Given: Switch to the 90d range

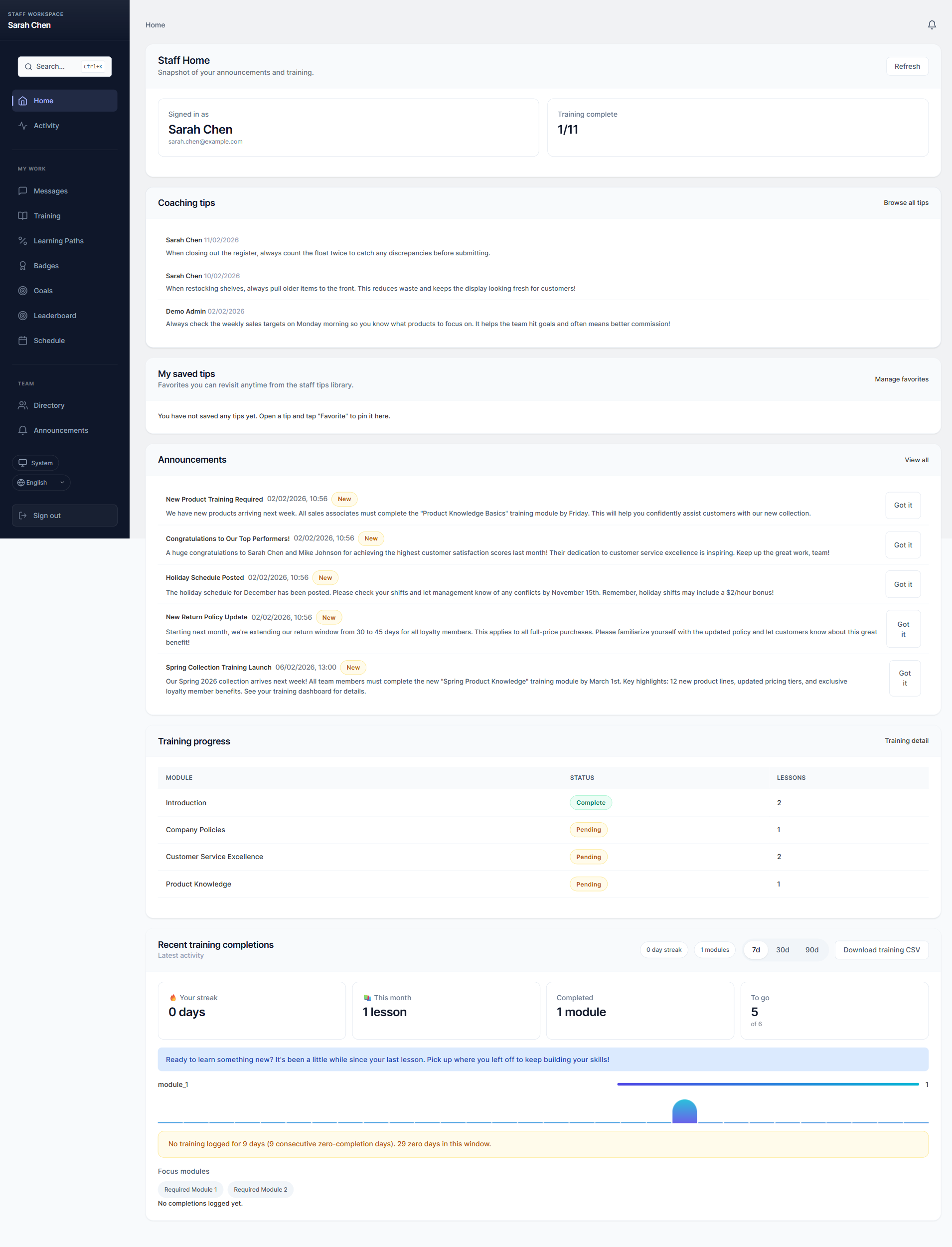Looking at the screenshot, I should click(x=811, y=949).
